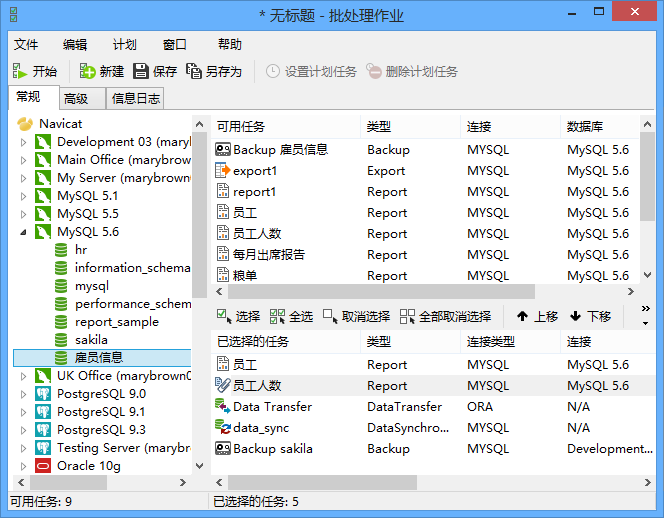This screenshot has width=664, height=518.
Task: Click the Oracle 10g red icon
Action: 43,466
